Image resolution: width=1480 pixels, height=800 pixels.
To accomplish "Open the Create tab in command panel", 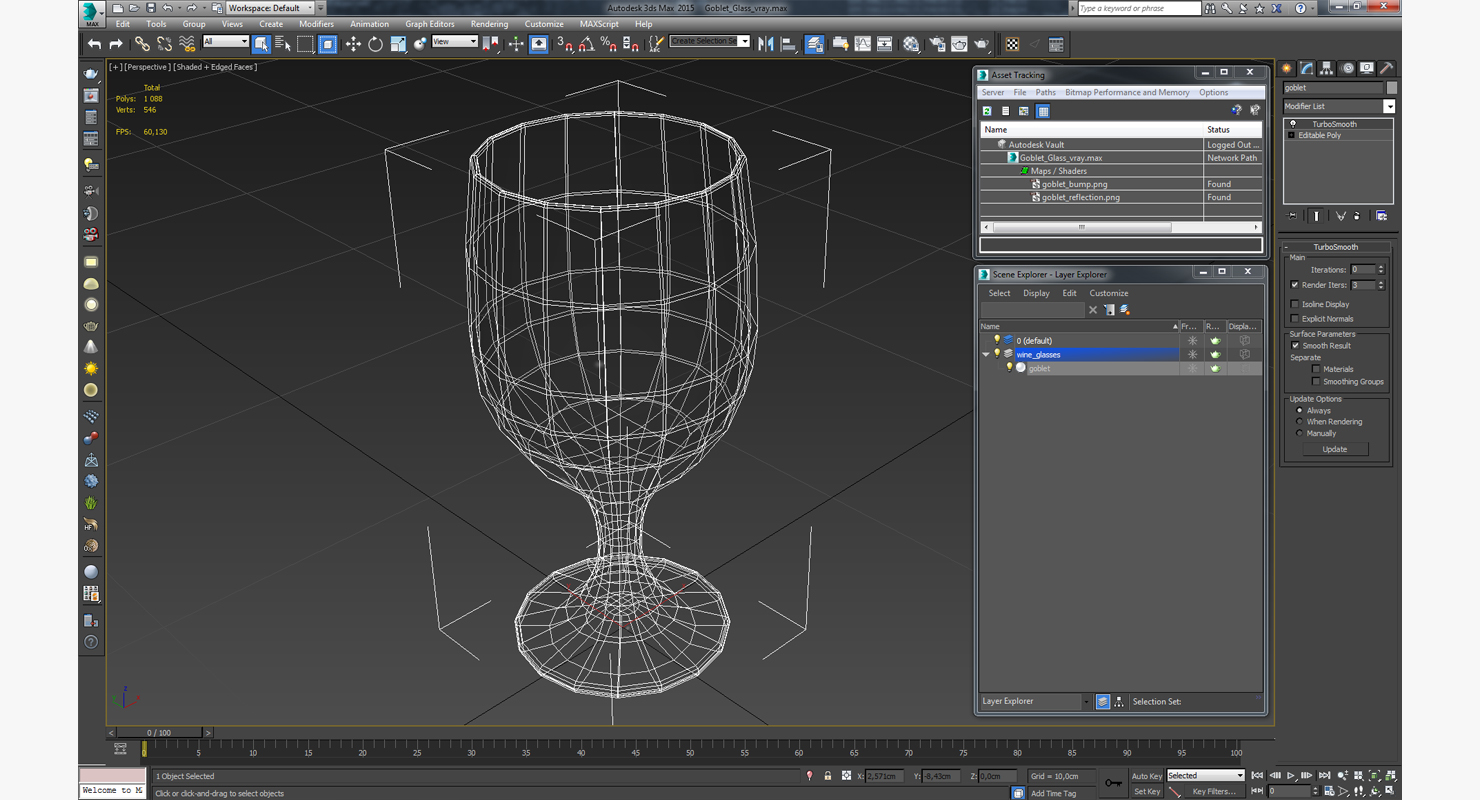I will coord(1287,68).
